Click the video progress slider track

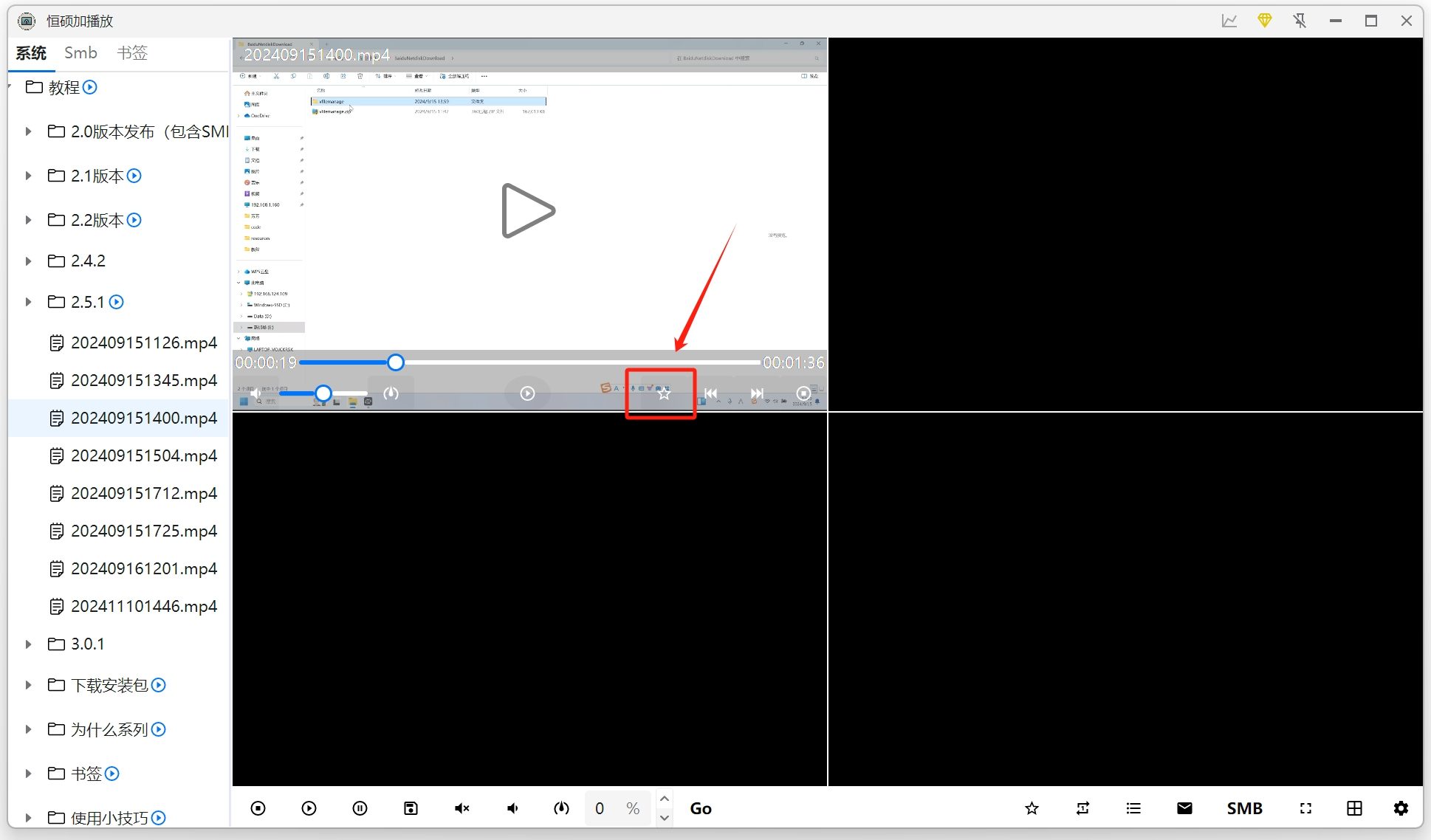point(576,362)
